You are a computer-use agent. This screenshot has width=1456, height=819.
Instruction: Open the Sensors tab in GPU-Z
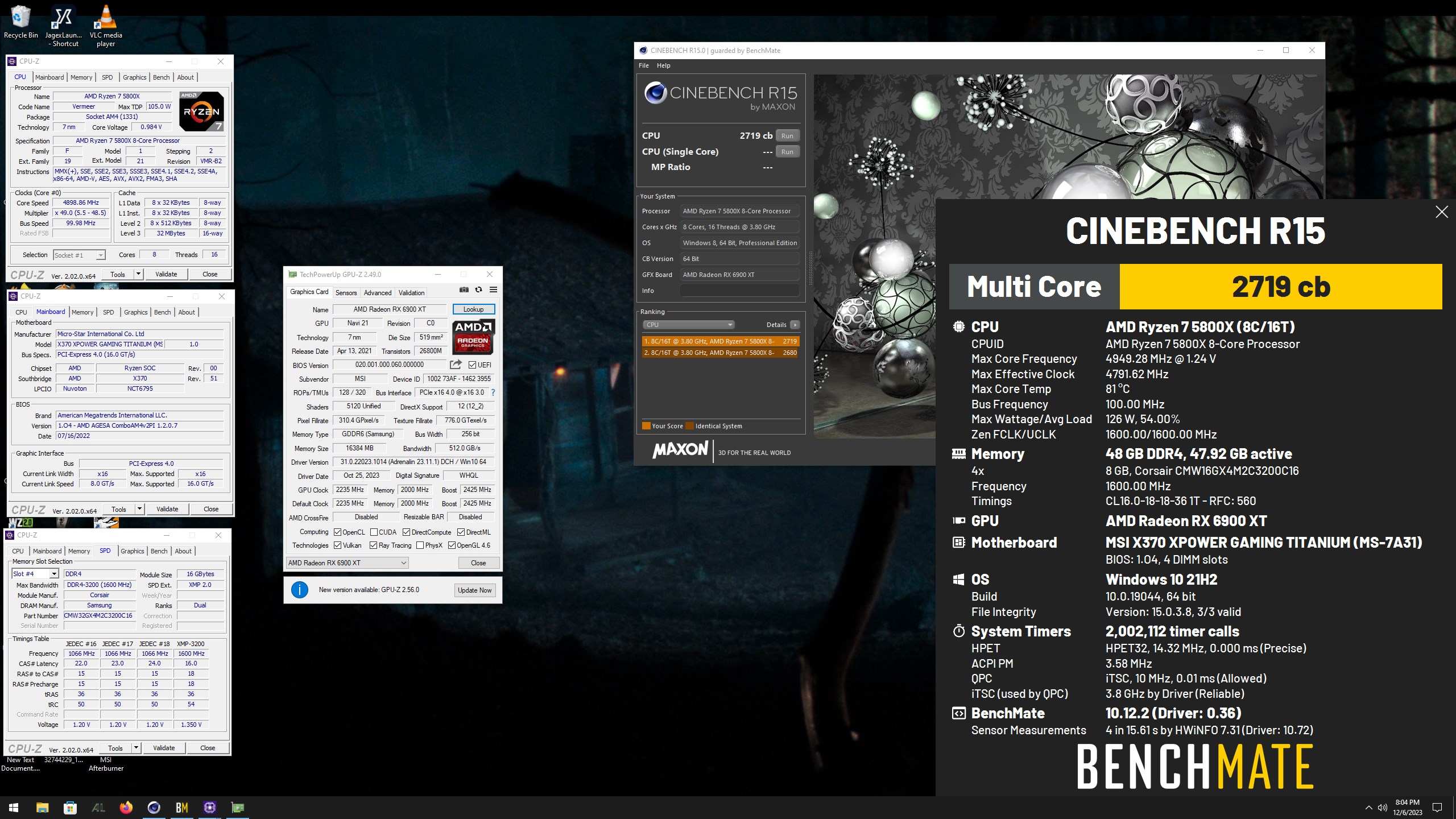coord(346,293)
